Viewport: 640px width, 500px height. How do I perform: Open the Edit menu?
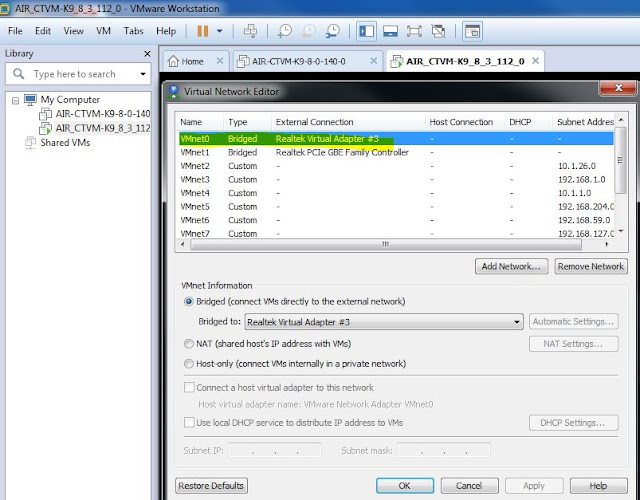tap(43, 31)
